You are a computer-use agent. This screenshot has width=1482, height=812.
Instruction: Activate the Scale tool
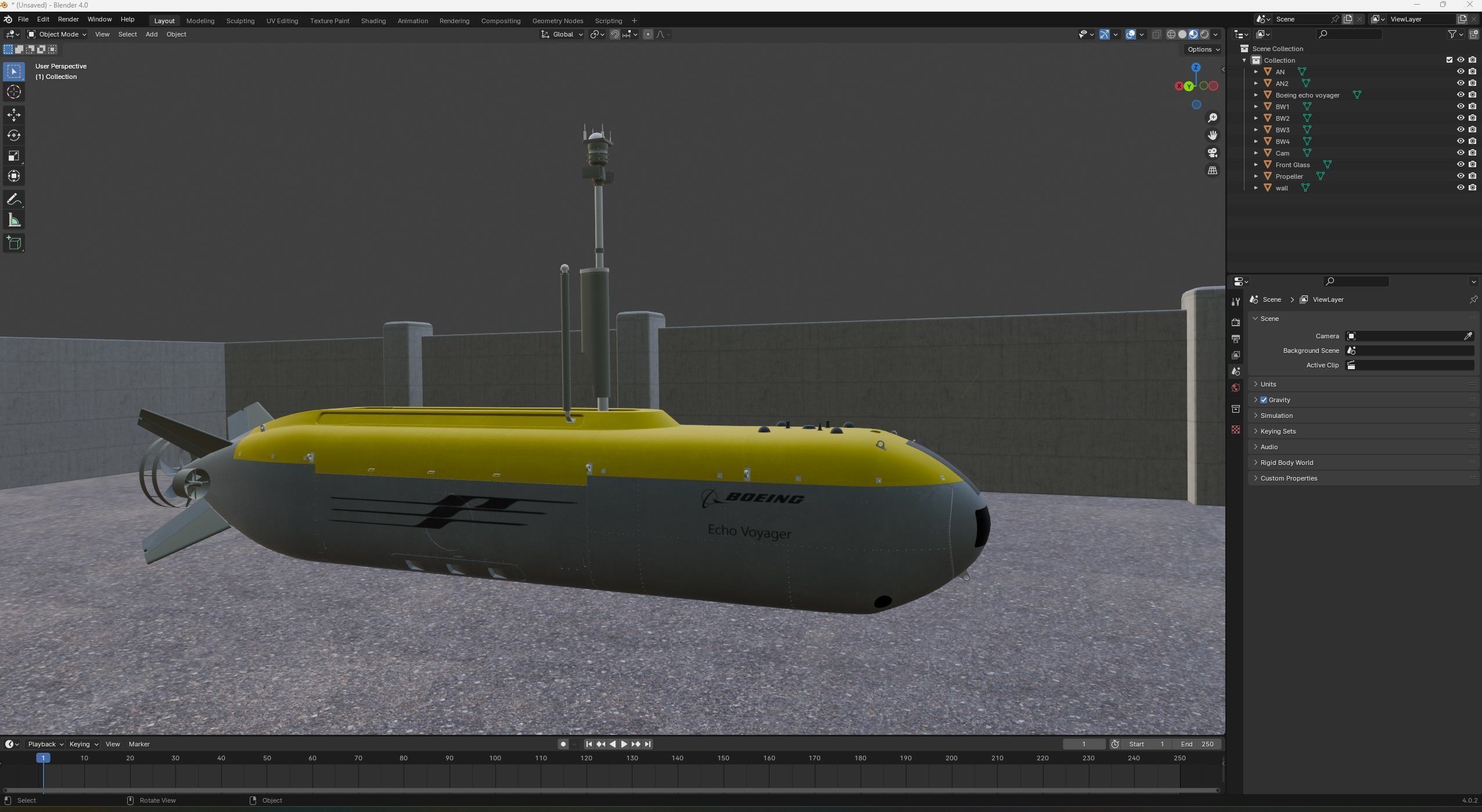click(x=14, y=156)
